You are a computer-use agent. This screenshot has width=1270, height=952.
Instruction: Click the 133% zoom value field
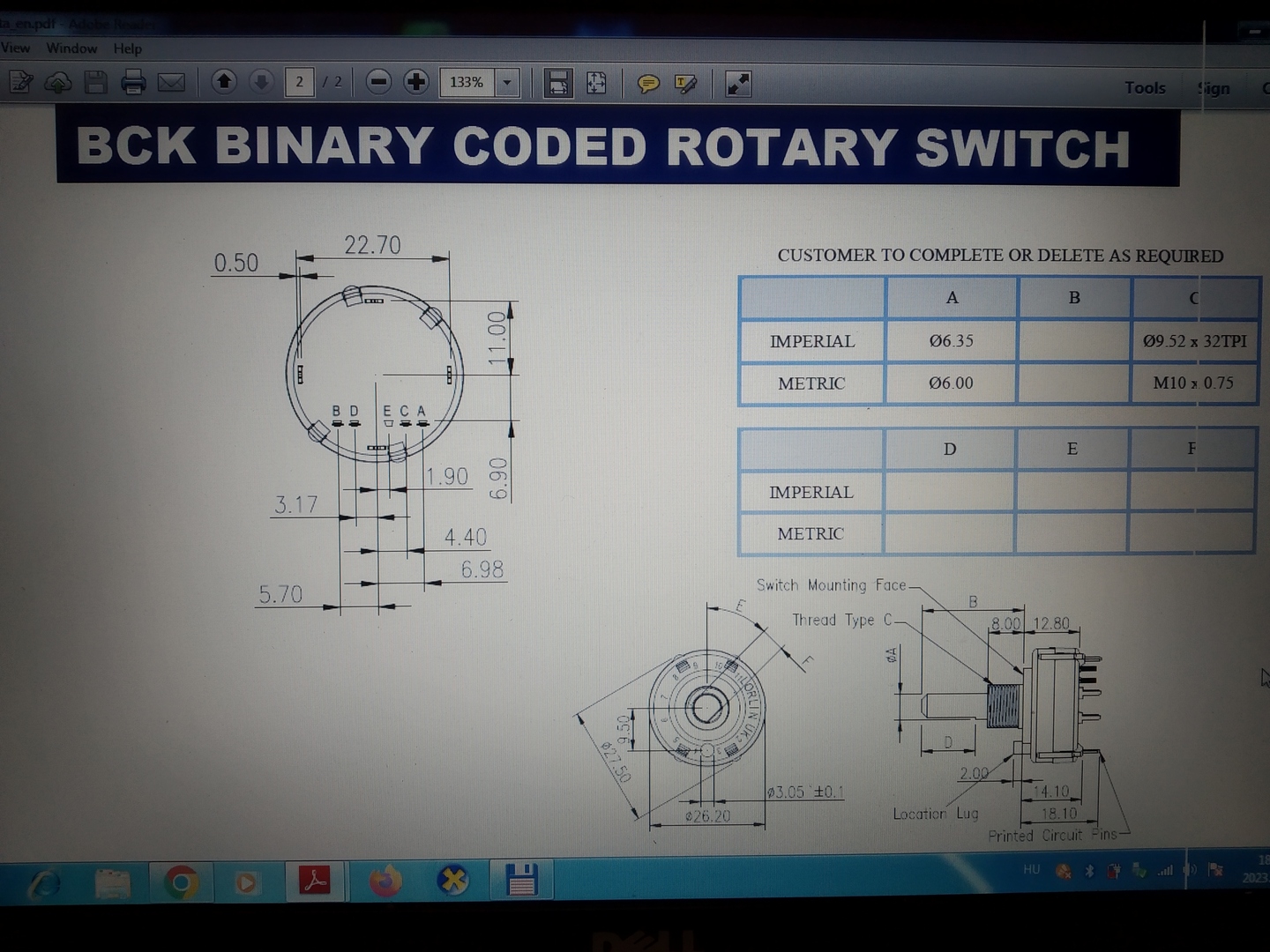click(467, 82)
